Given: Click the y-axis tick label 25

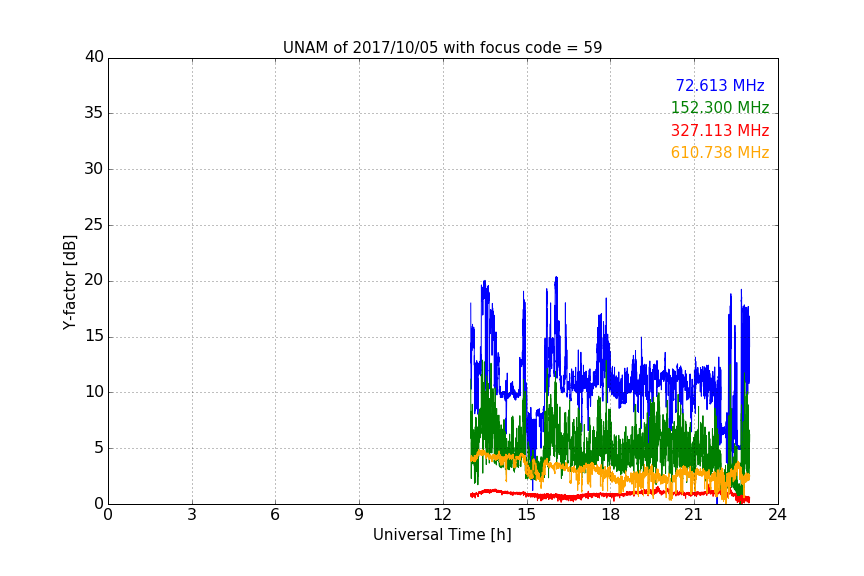Looking at the screenshot, I should coord(94,224).
